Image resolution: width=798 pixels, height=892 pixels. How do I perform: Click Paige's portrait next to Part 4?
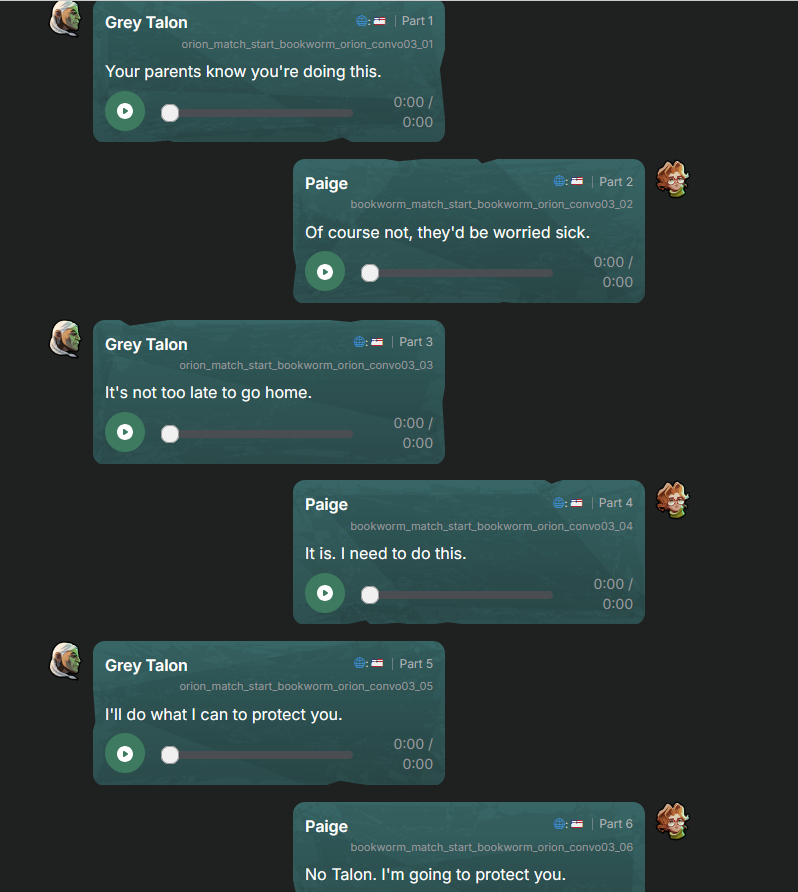point(673,500)
